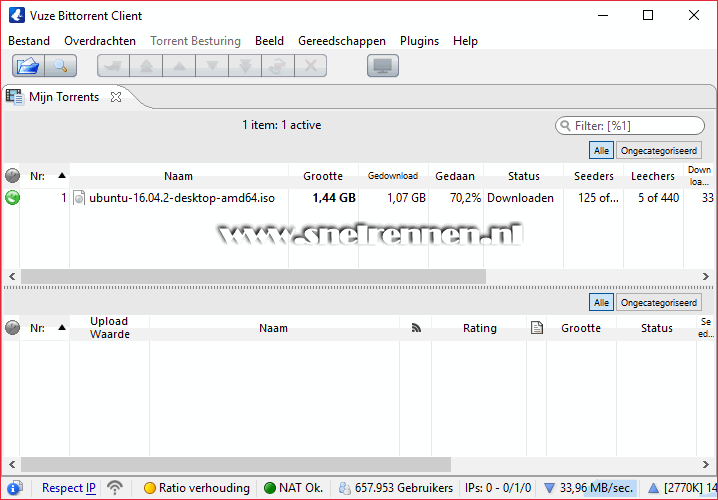Click the Vuze frog application icon

pos(17,16)
